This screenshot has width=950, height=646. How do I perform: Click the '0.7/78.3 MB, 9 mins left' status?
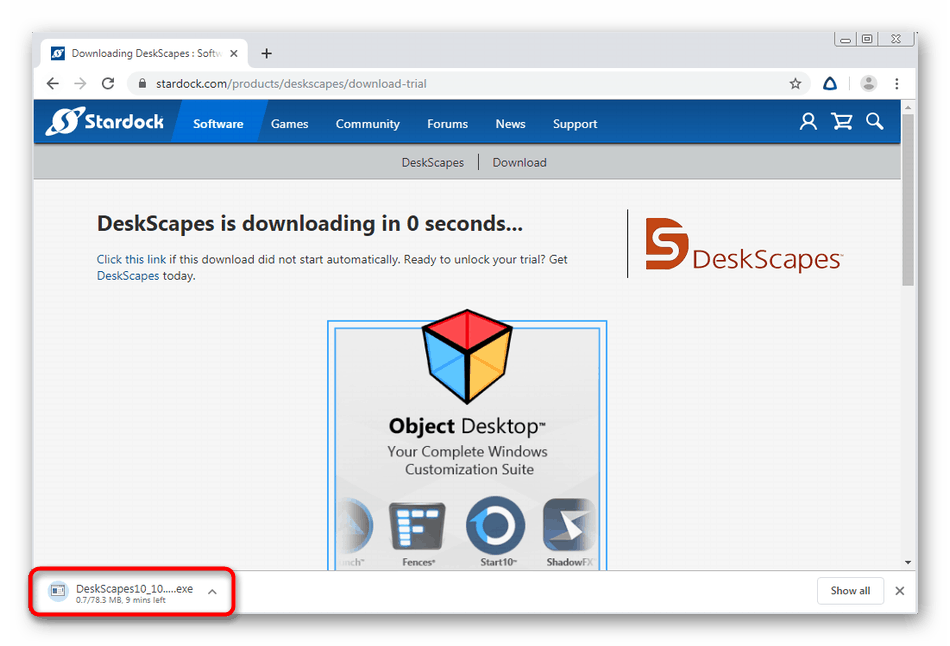[x=121, y=601]
